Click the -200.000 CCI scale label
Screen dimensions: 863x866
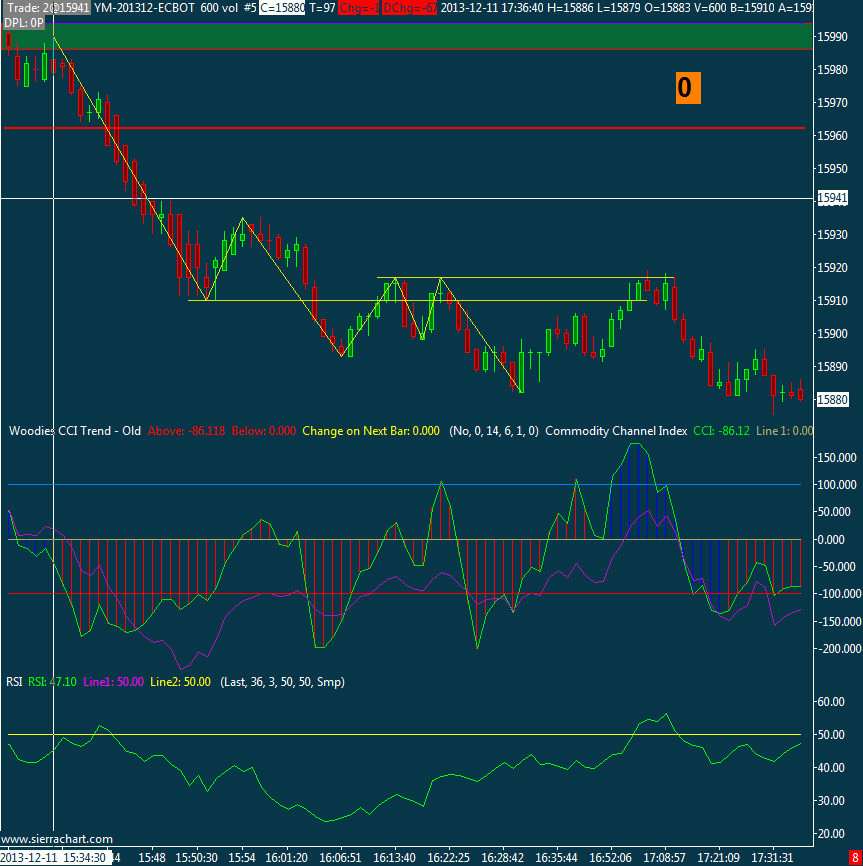click(x=837, y=648)
